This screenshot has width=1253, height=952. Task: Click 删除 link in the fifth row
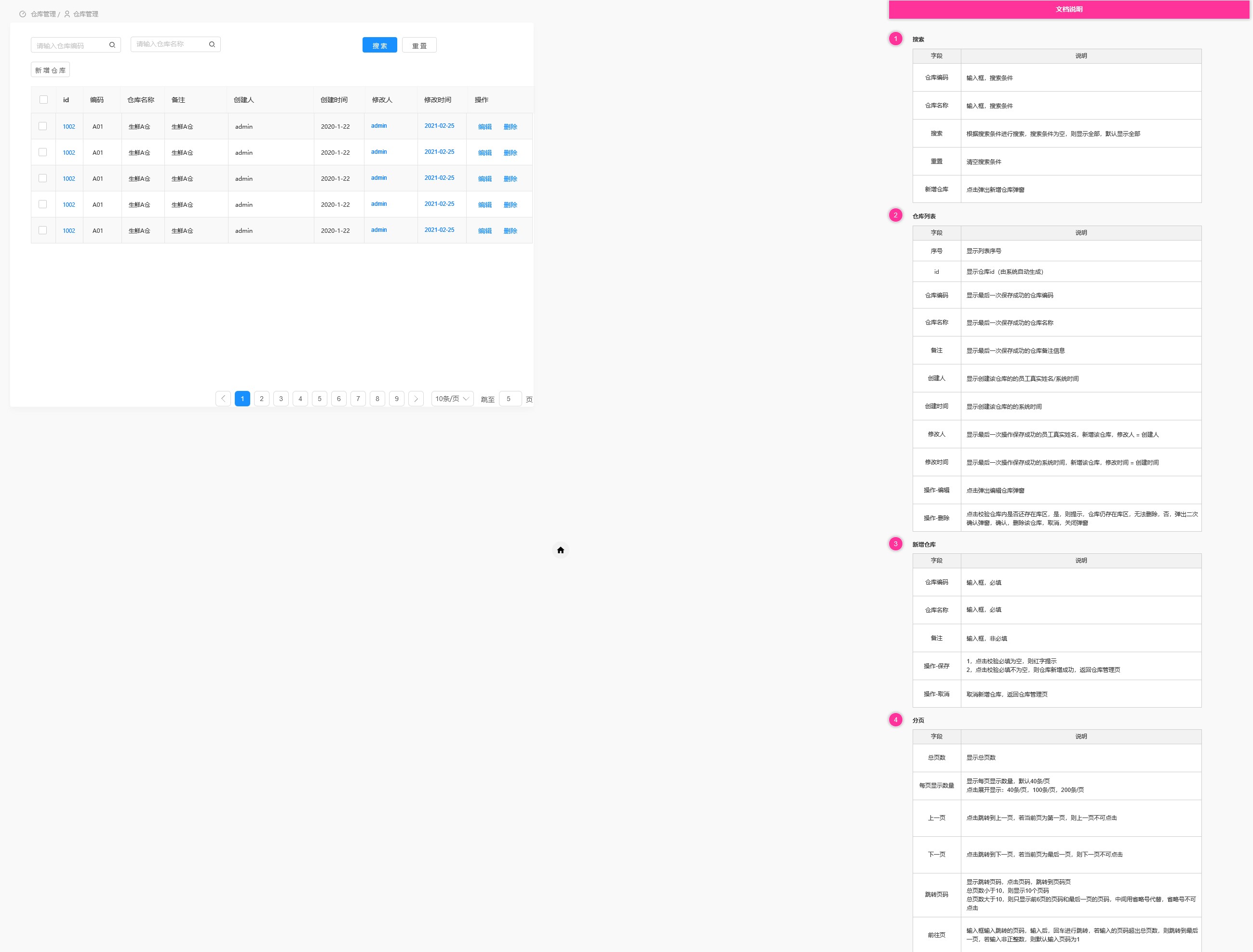pyautogui.click(x=510, y=230)
